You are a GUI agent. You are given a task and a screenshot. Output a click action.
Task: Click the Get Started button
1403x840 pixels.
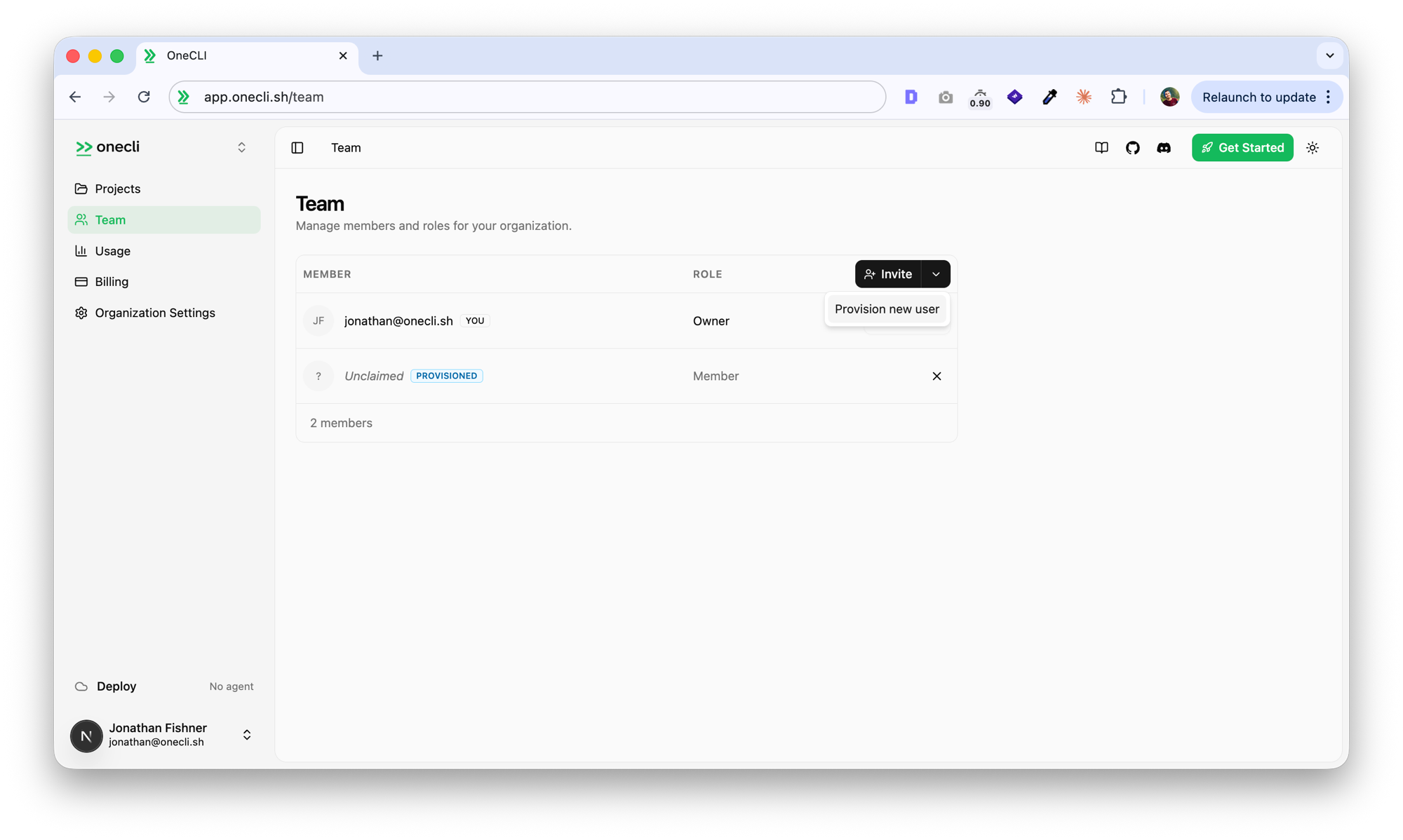[x=1242, y=147]
